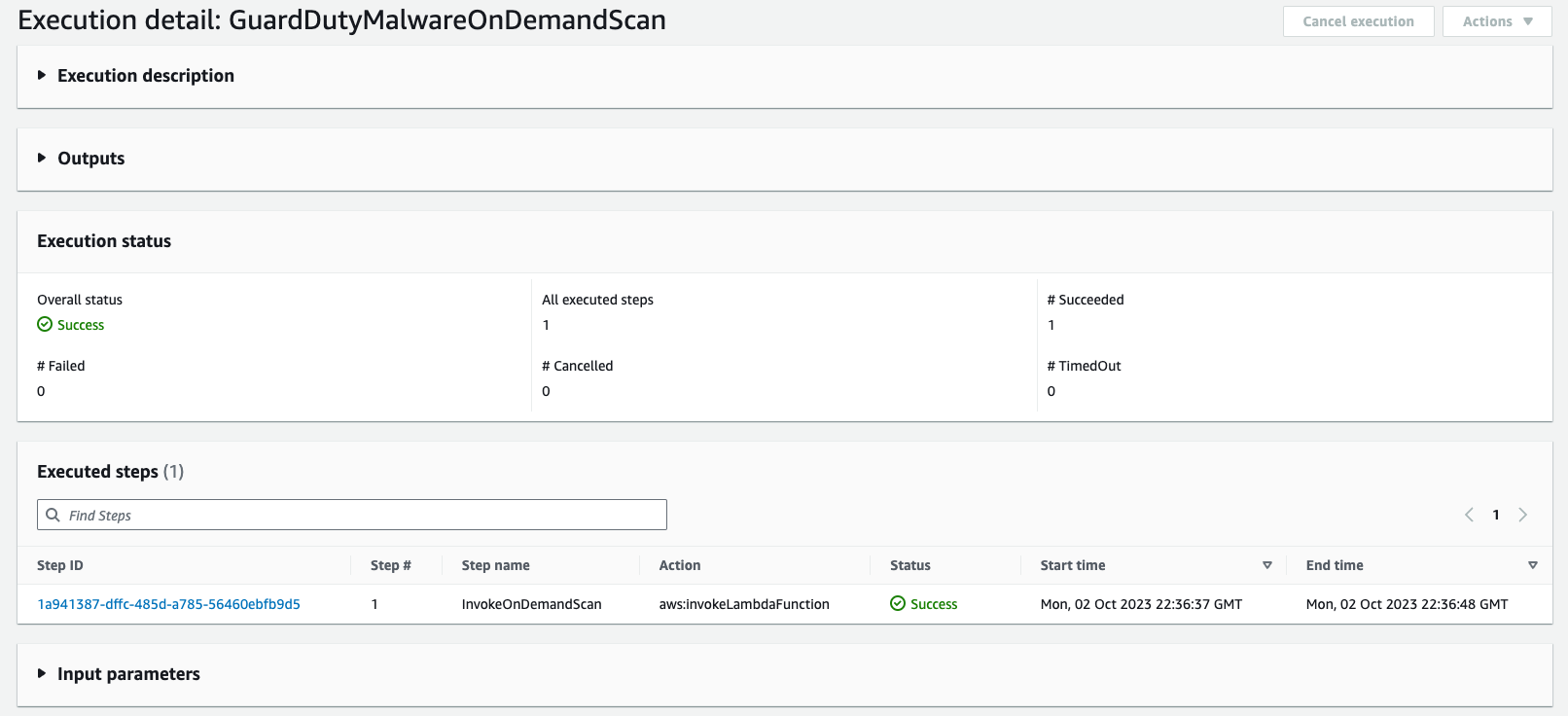Click the # Succeeded label

(1086, 300)
